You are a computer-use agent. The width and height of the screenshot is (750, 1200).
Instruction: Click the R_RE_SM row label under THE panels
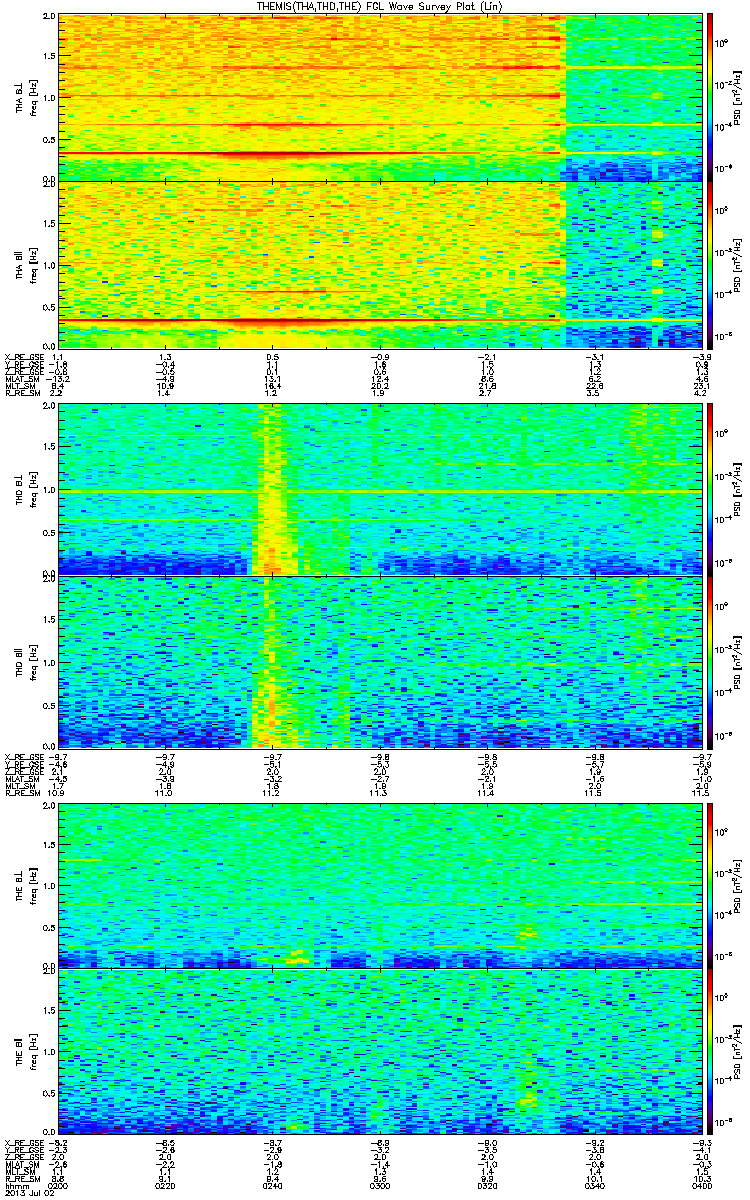coord(22,1178)
